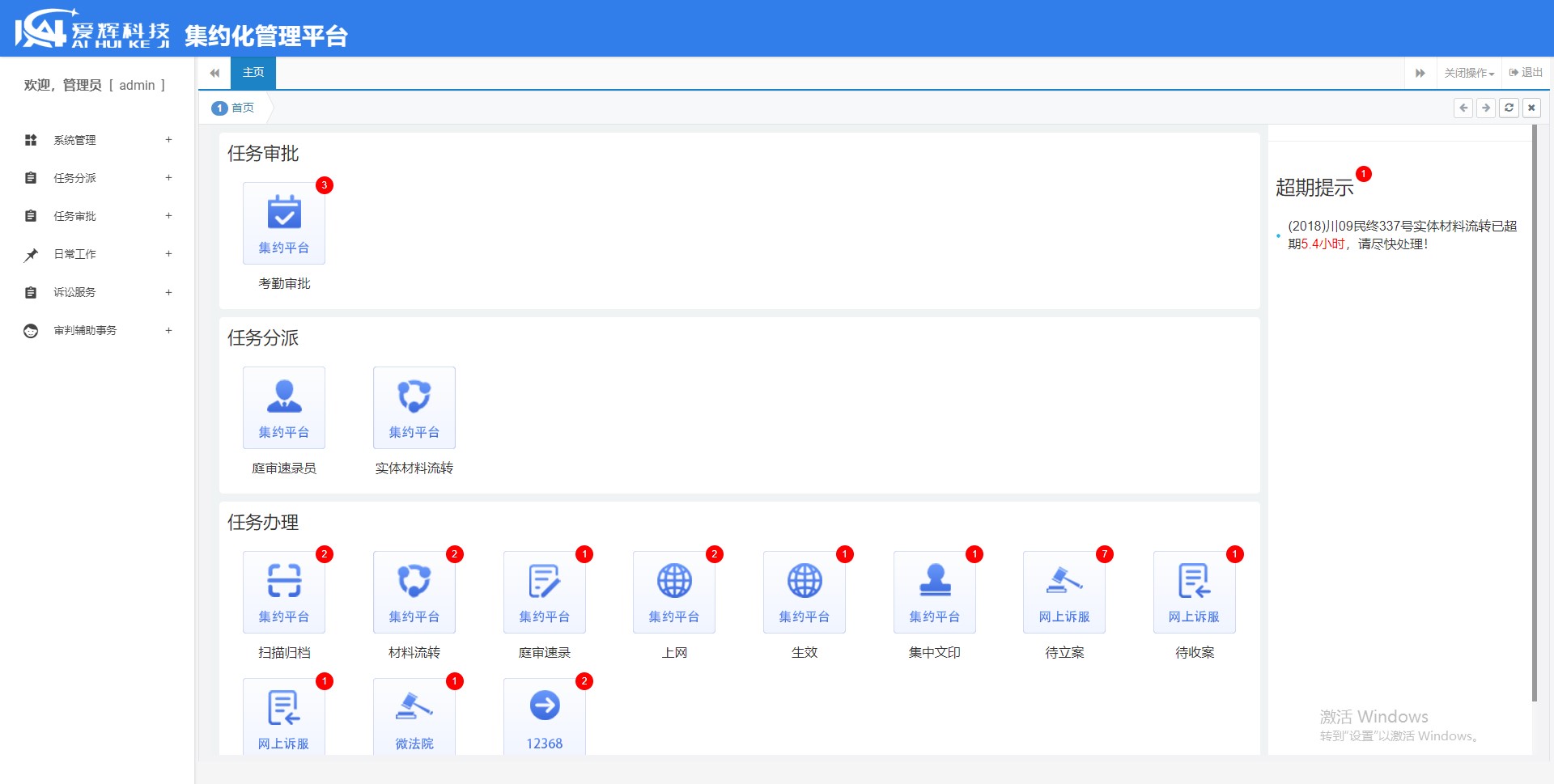Open the 庭审速录 transcription icon

pos(544,592)
